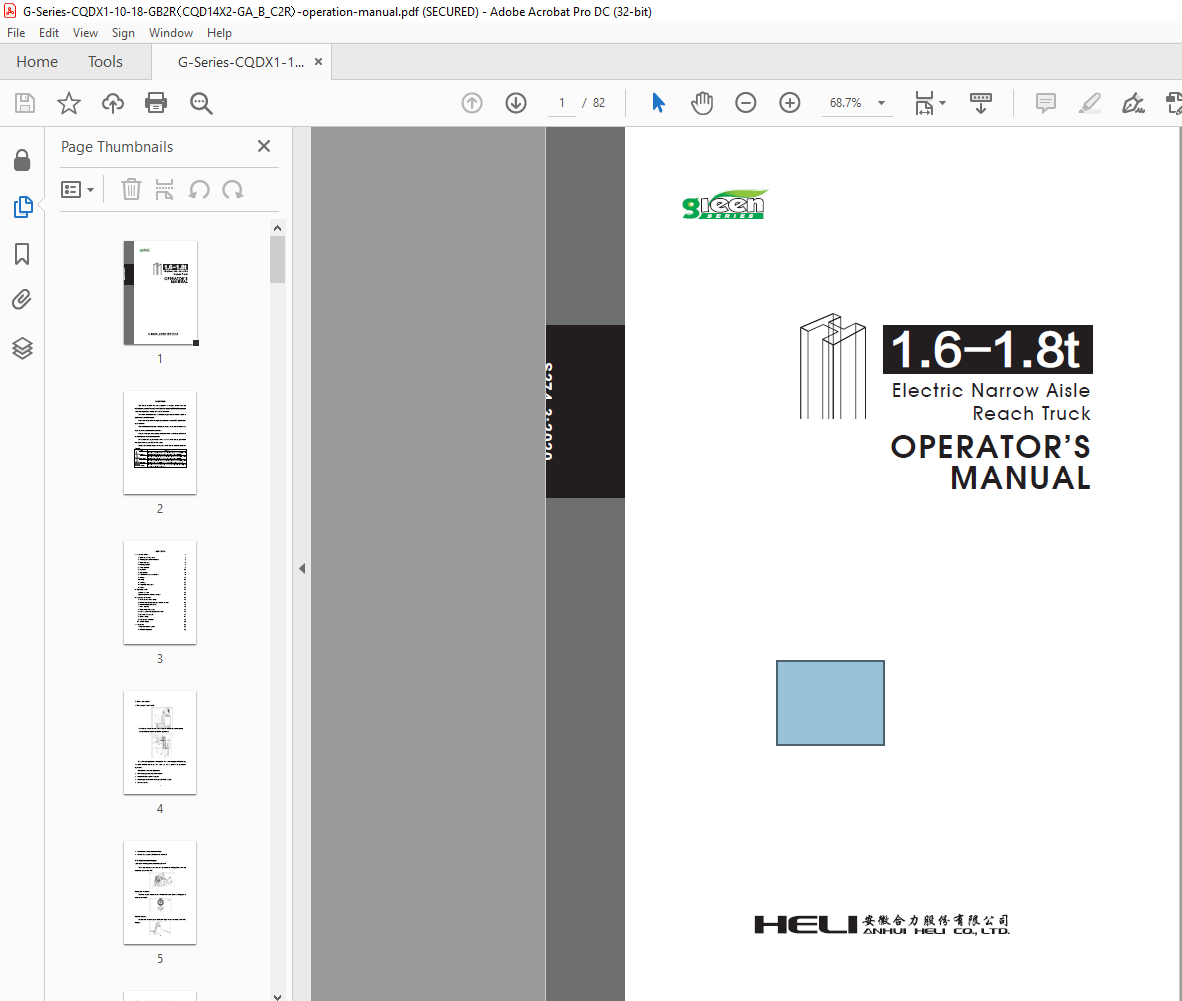
Task: Activate the Hand pan tool
Action: click(702, 103)
